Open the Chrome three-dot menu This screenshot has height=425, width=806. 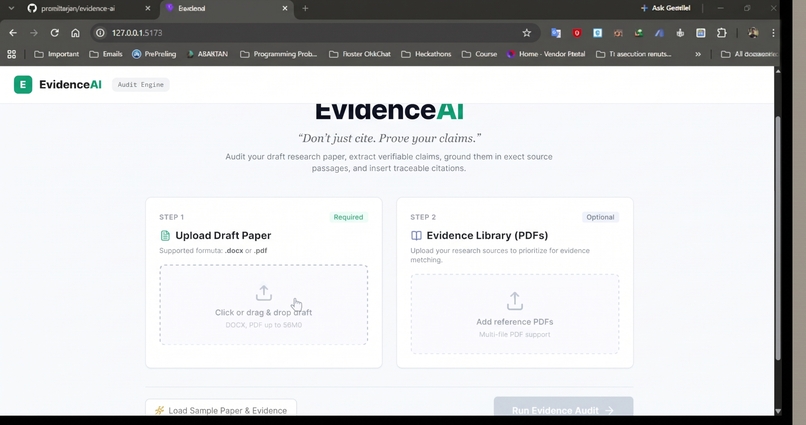point(773,33)
